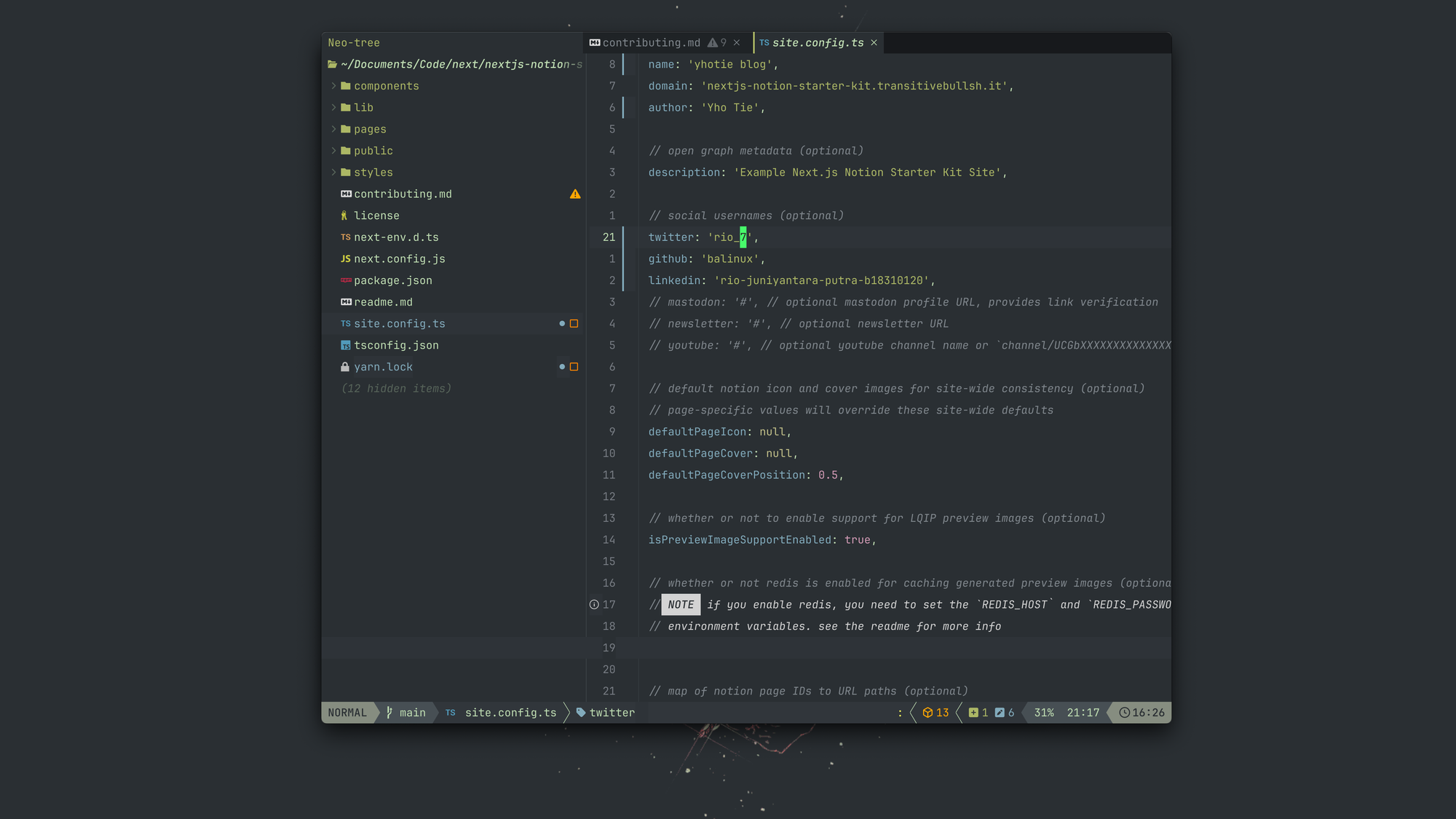Click the git modified count 6 indicator
This screenshot has height=819, width=1456.
1005,713
